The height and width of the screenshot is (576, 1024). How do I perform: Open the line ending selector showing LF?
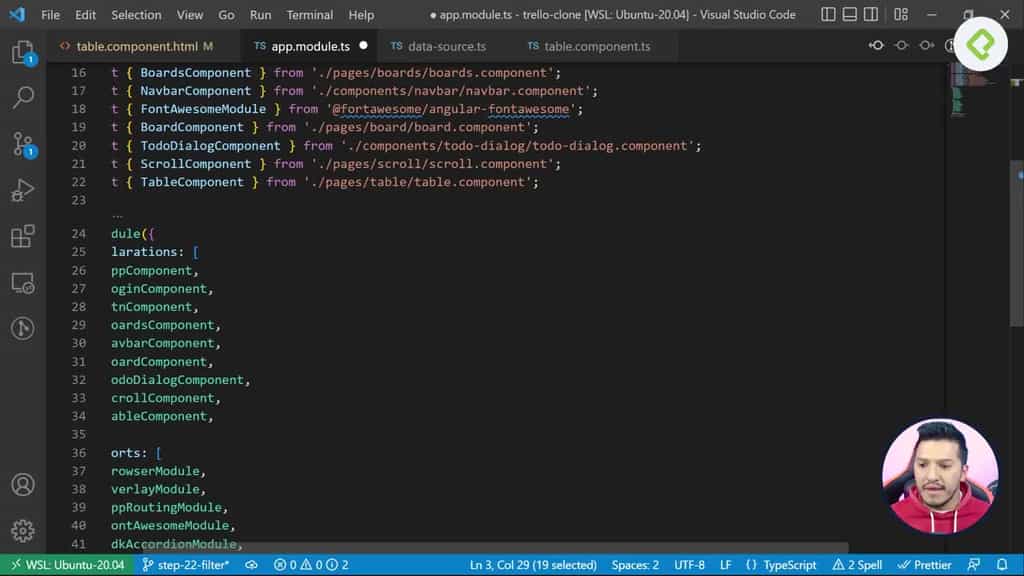click(725, 564)
